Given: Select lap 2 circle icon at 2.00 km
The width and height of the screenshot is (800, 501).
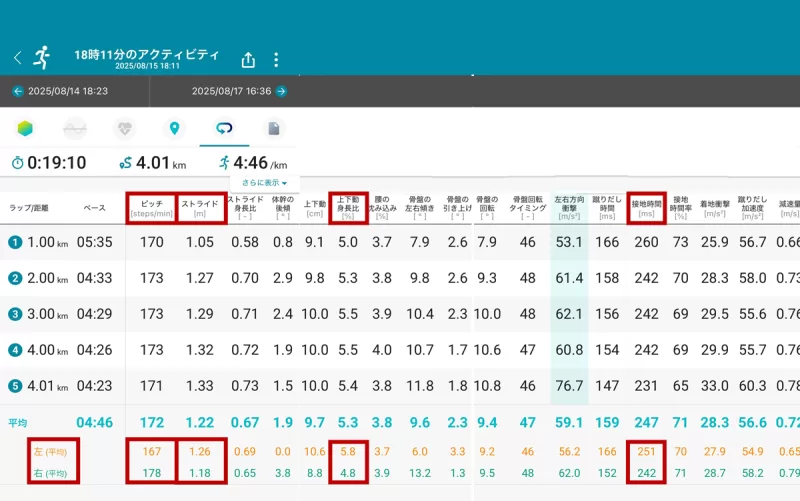Looking at the screenshot, I should [15, 278].
